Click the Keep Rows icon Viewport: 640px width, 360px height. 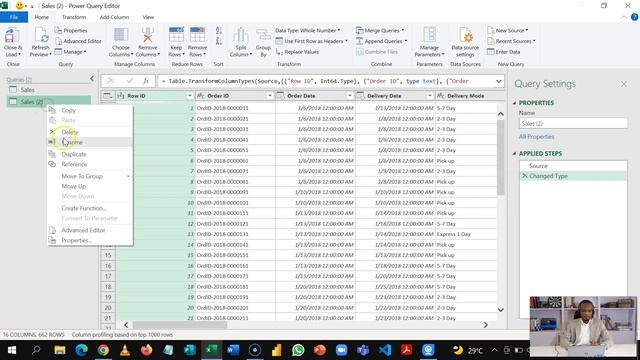point(176,35)
